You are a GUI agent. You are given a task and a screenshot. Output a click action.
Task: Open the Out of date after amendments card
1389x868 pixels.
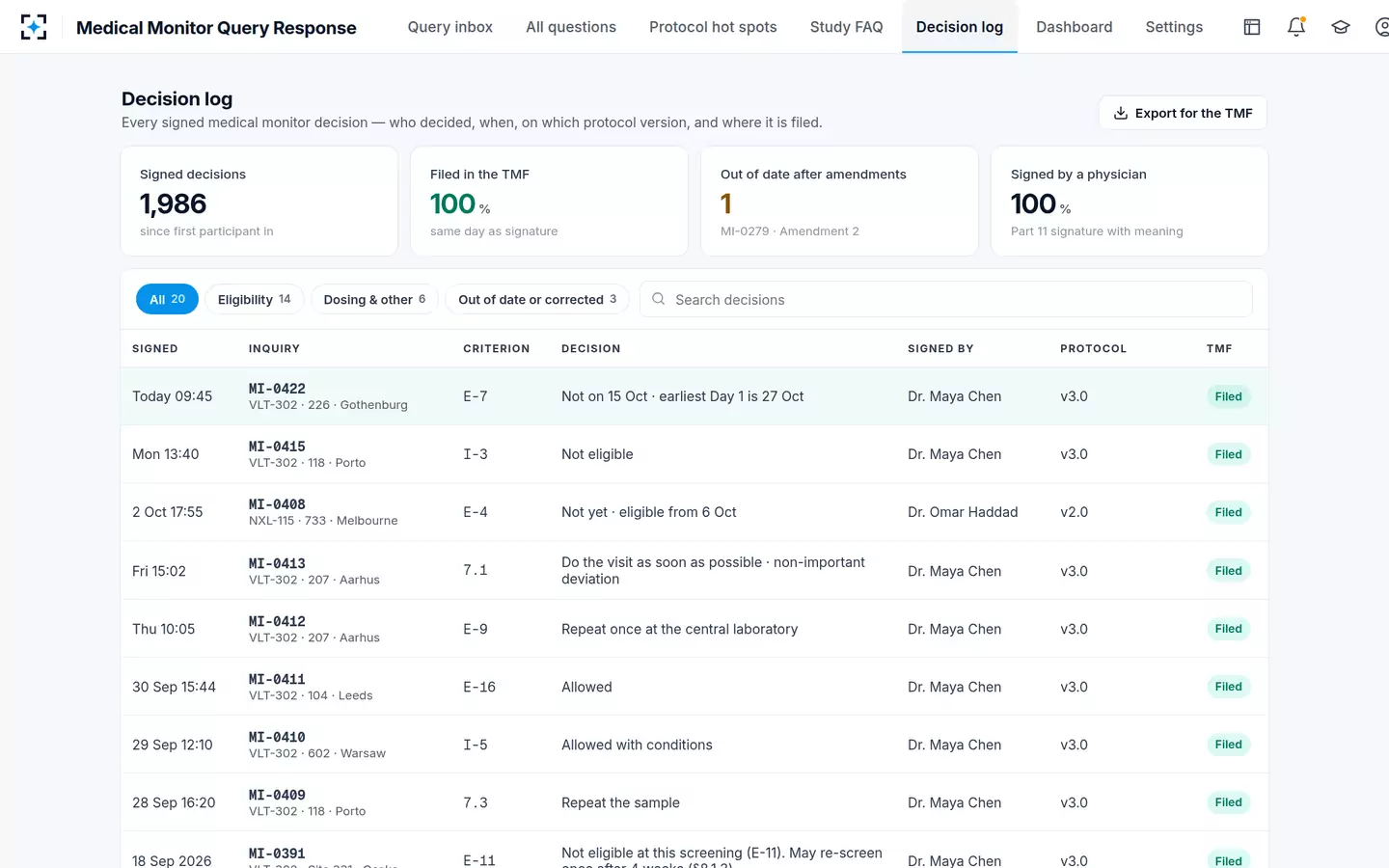tap(839, 201)
